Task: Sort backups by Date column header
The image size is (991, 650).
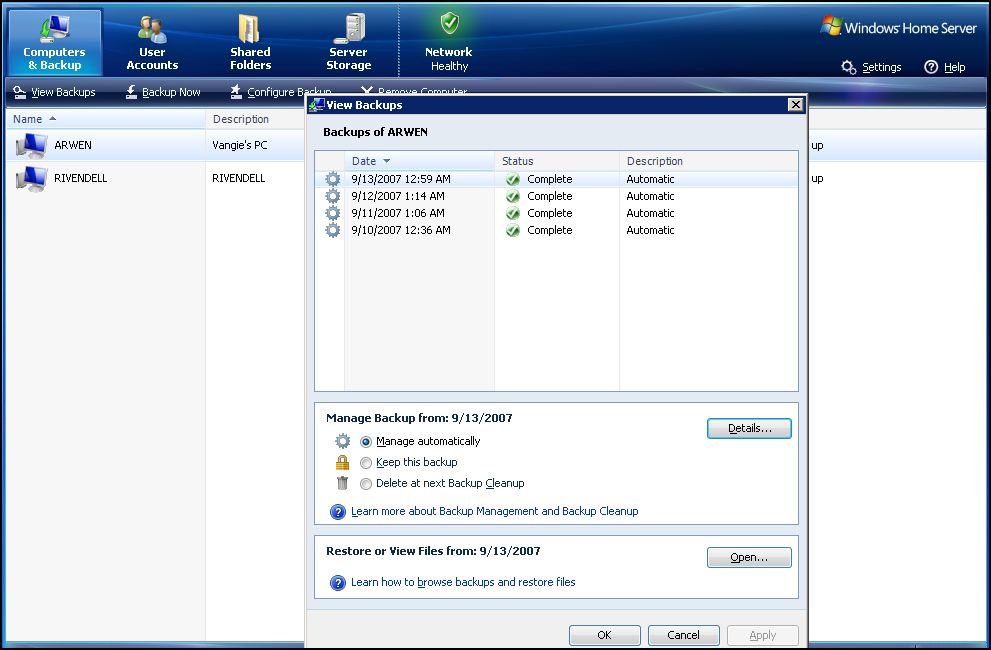Action: coord(365,161)
